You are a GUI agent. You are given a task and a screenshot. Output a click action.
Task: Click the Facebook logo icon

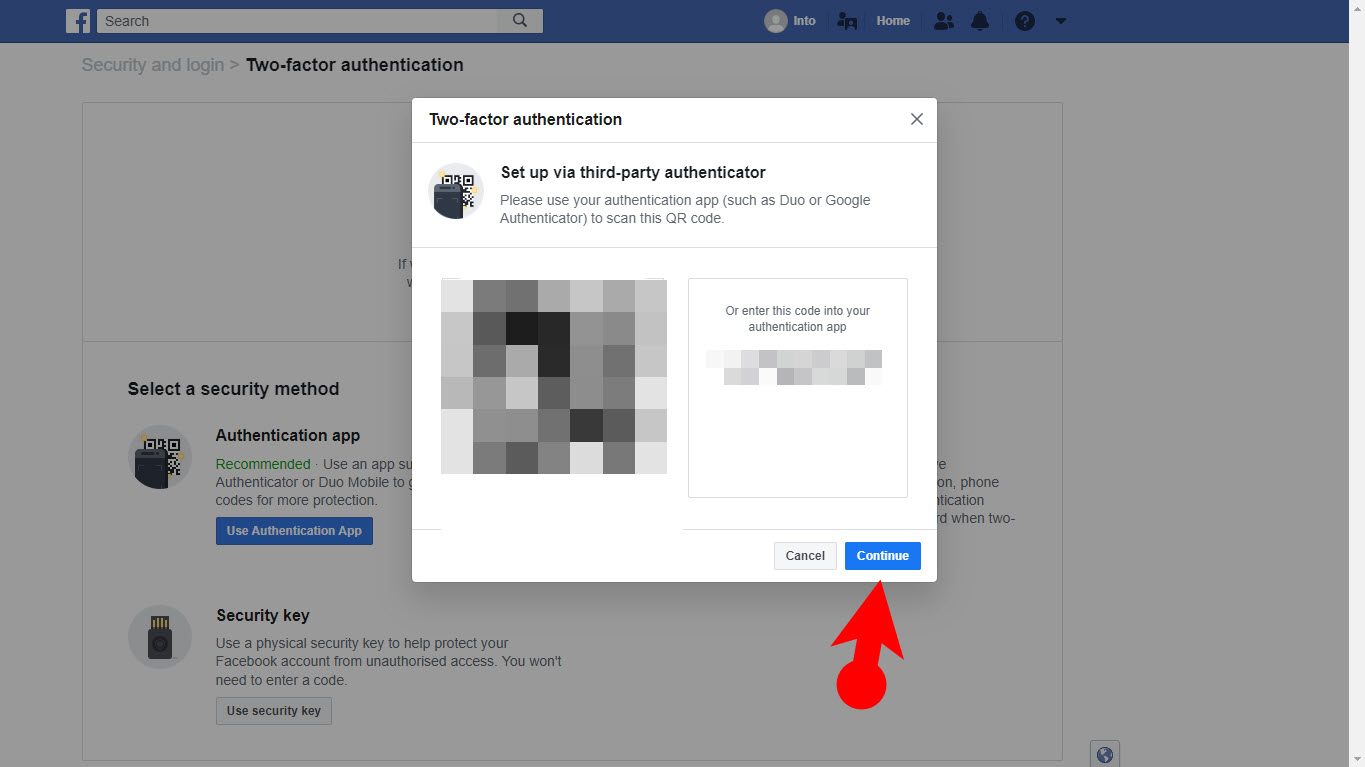78,21
